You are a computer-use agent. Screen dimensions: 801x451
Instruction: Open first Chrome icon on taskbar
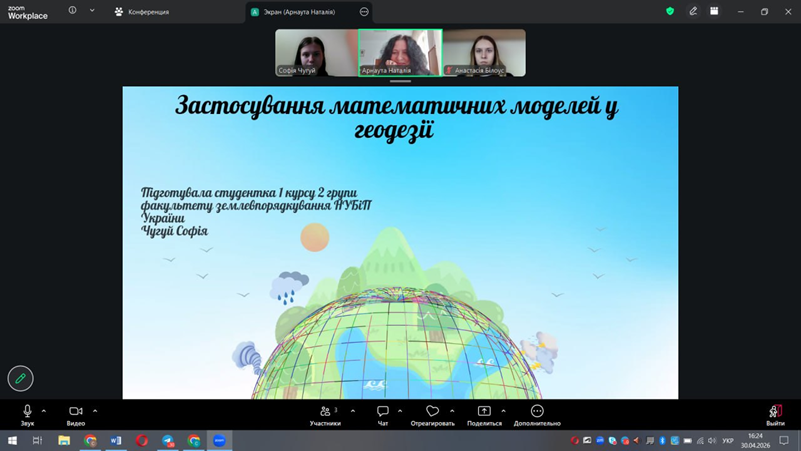90,440
